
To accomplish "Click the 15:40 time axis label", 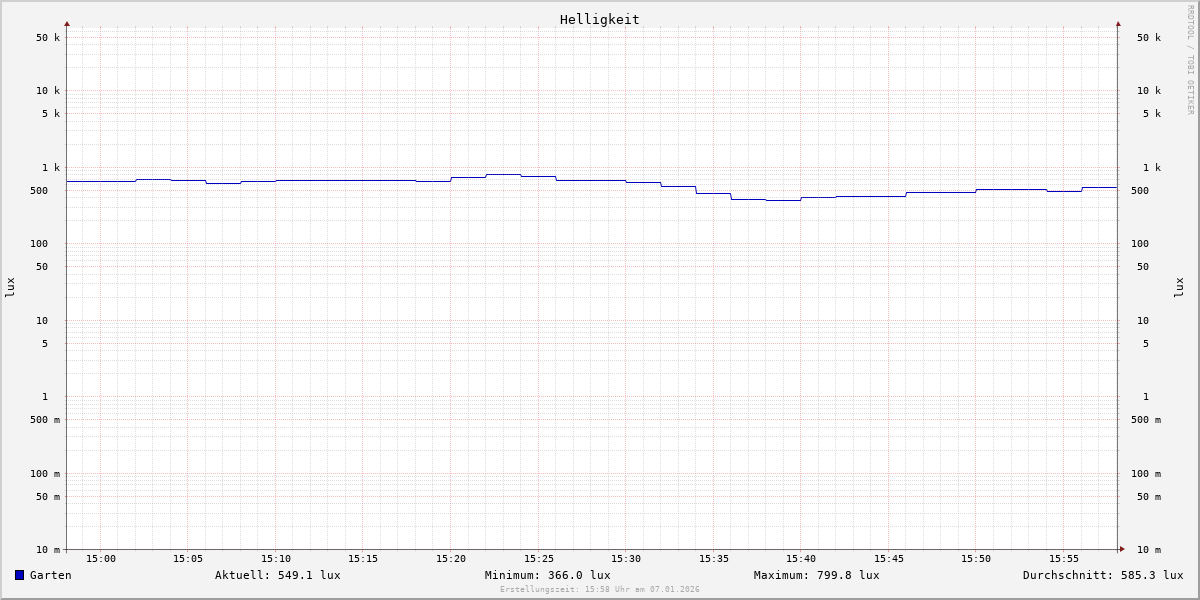I will 801,559.
